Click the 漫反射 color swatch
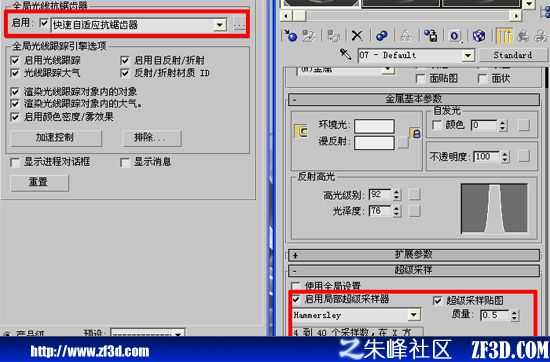The height and width of the screenshot is (362, 550). click(374, 143)
